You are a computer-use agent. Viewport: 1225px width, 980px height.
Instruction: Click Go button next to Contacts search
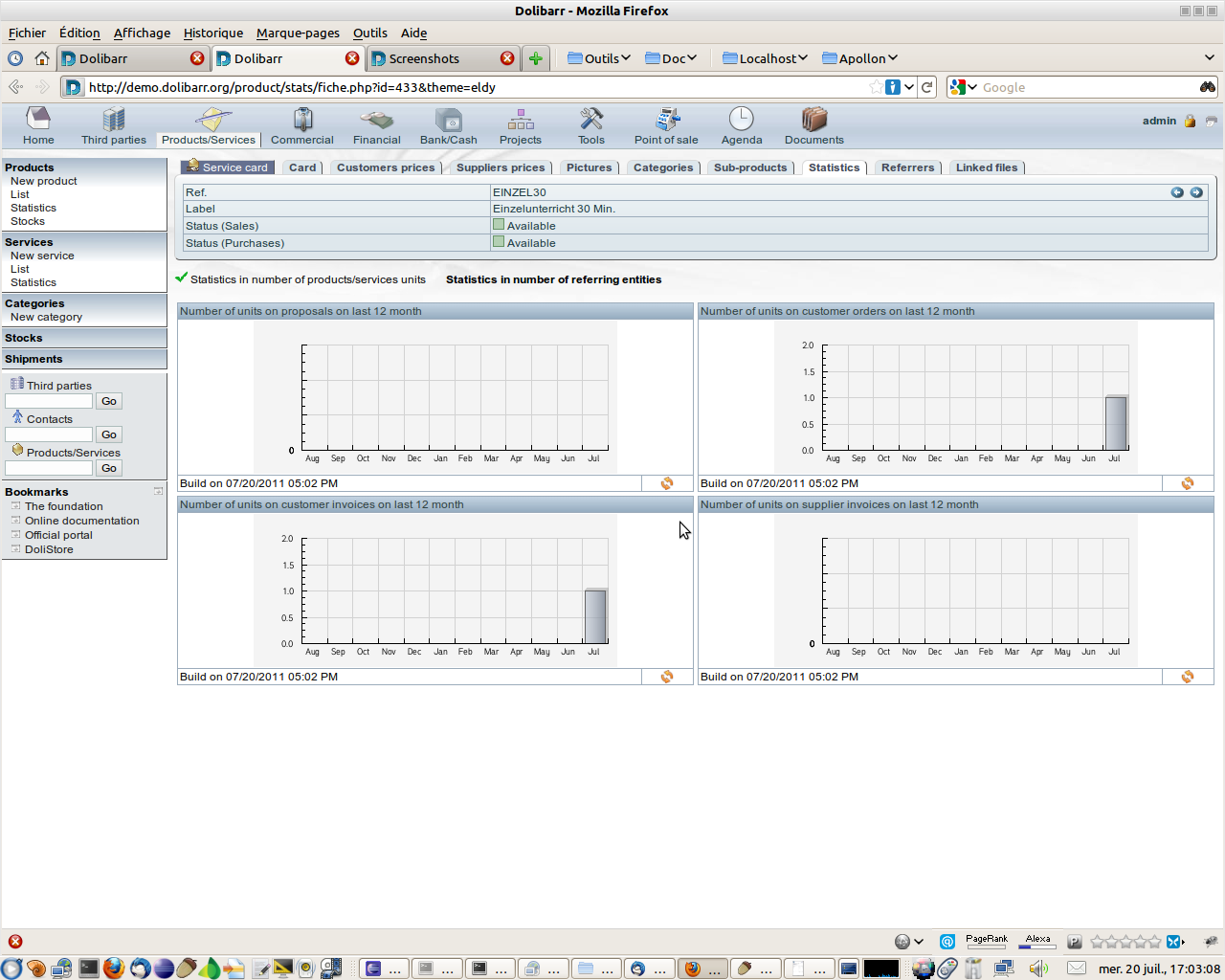109,434
